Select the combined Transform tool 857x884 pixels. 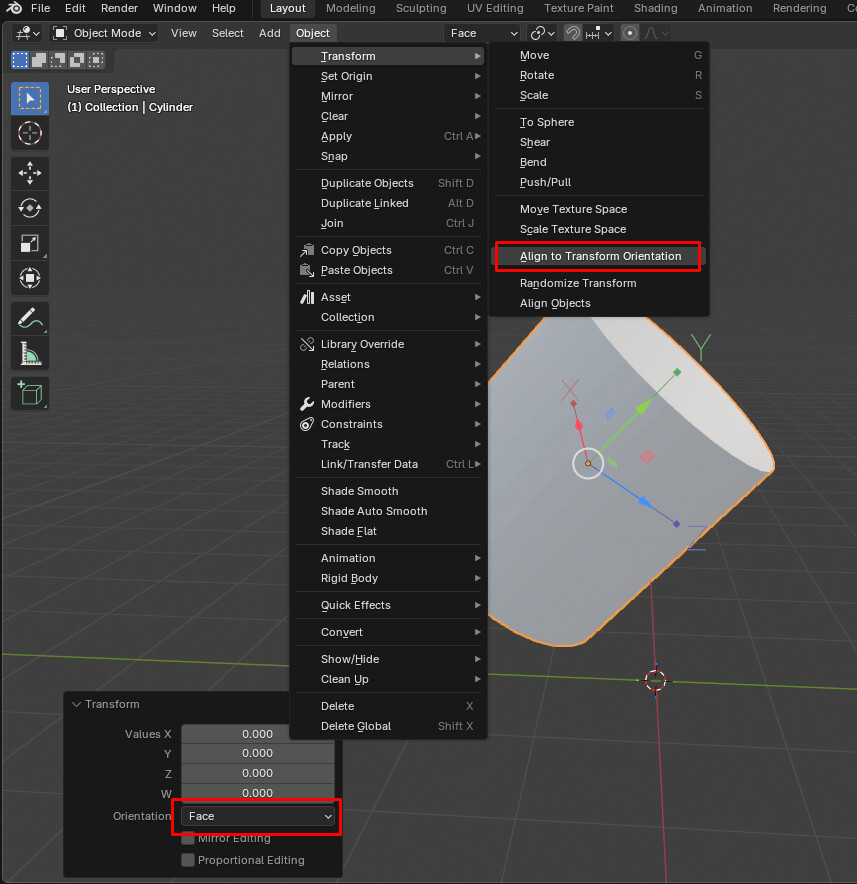tap(30, 278)
